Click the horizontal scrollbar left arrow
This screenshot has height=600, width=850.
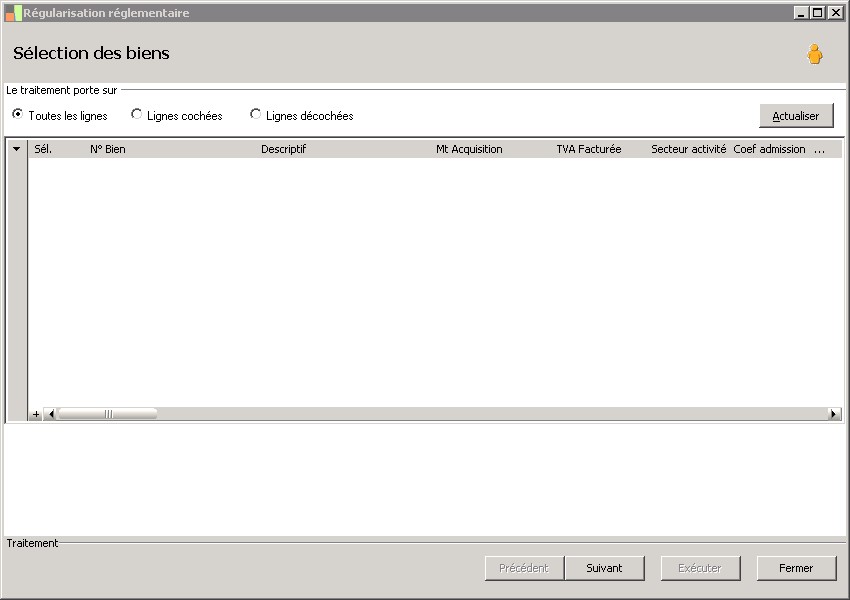(51, 414)
